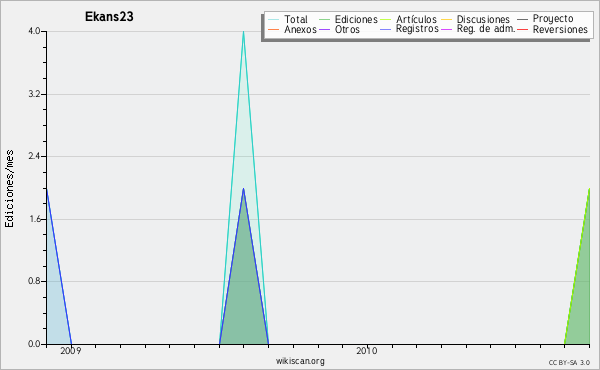Click the 2.4 y-axis label
600x370 pixels.
tap(34, 156)
